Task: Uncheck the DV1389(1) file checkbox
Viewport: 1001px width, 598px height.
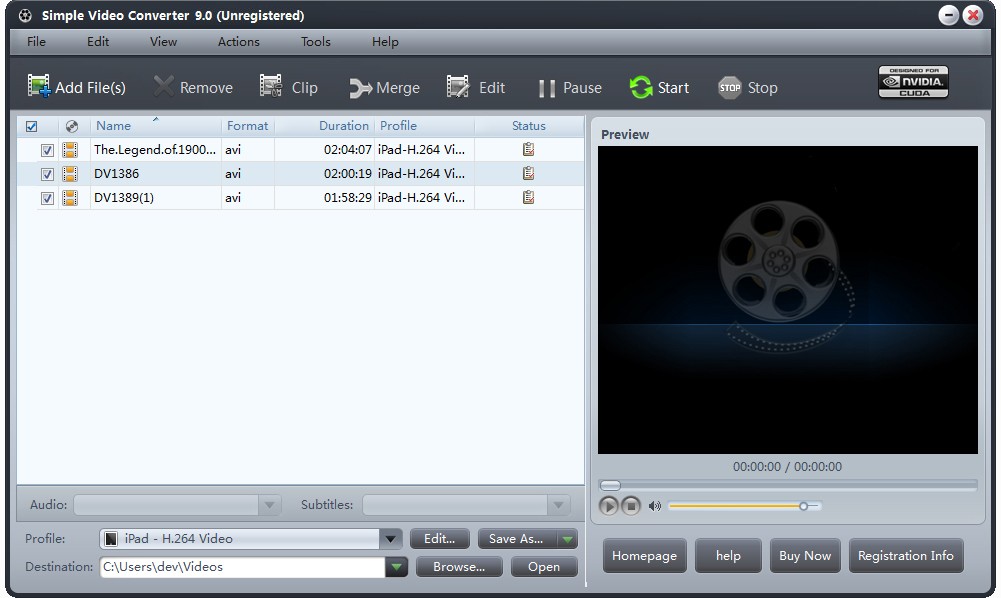Action: tap(47, 198)
